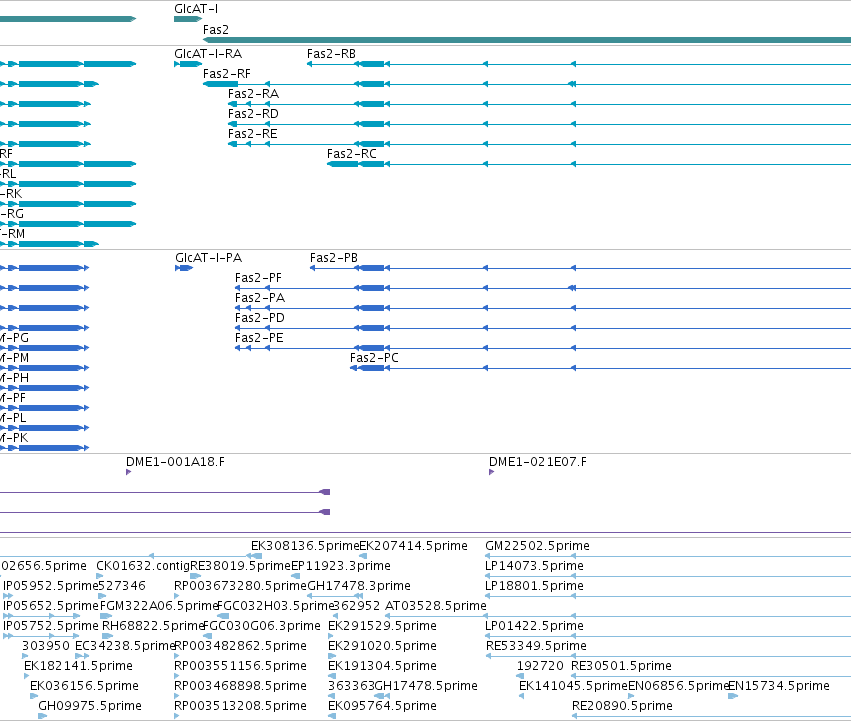
Task: Select the EK291020.5prime EST label
Action: click(383, 646)
